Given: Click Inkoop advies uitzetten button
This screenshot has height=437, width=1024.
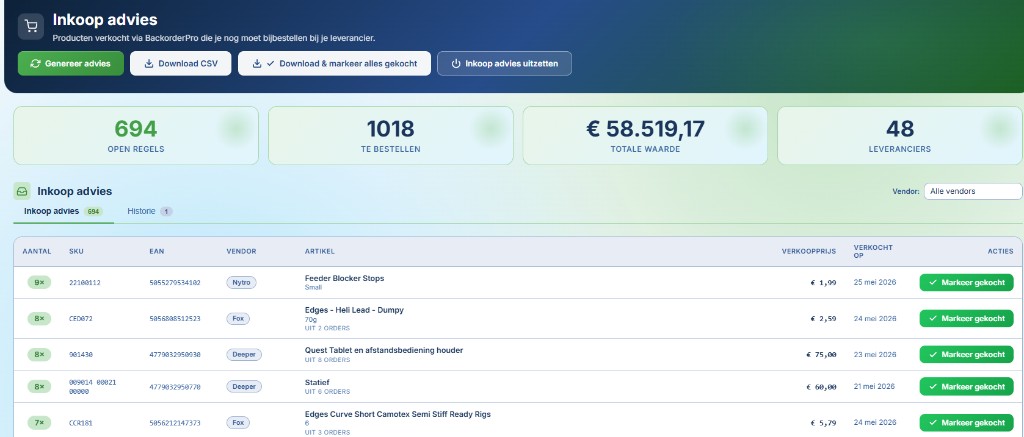Looking at the screenshot, I should [504, 63].
